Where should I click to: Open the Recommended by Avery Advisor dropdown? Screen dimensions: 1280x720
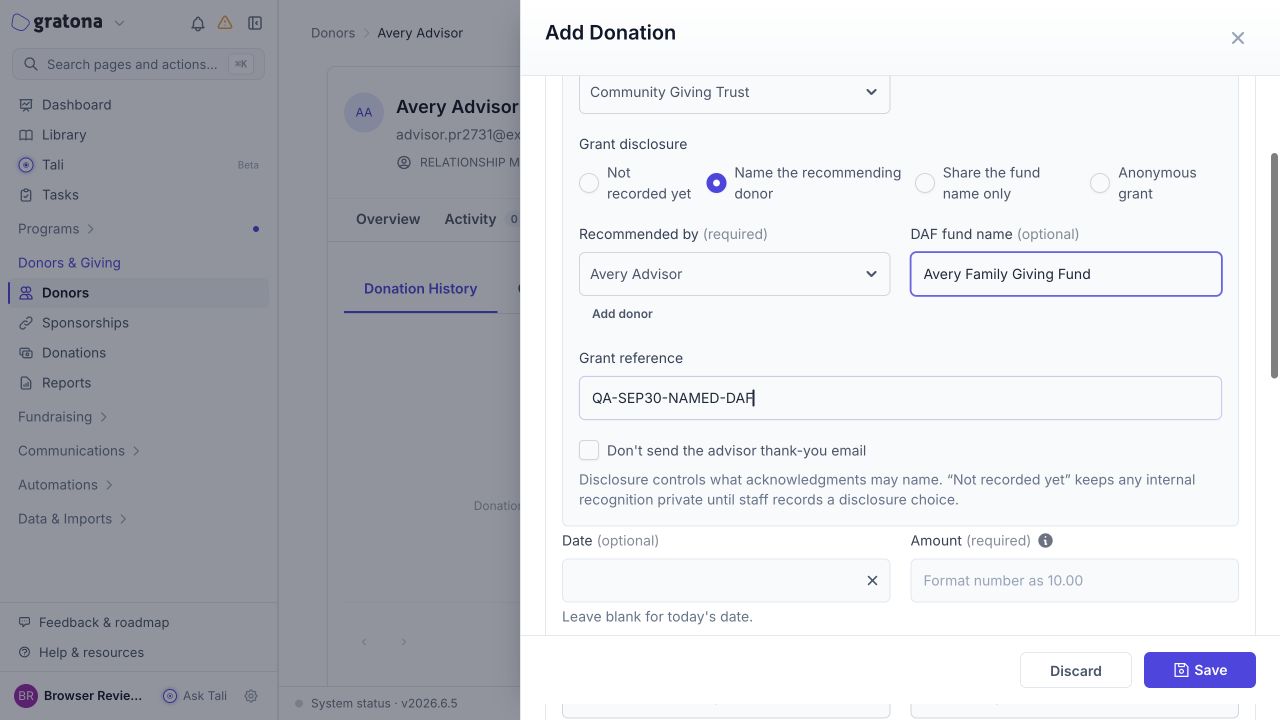pyautogui.click(x=734, y=274)
